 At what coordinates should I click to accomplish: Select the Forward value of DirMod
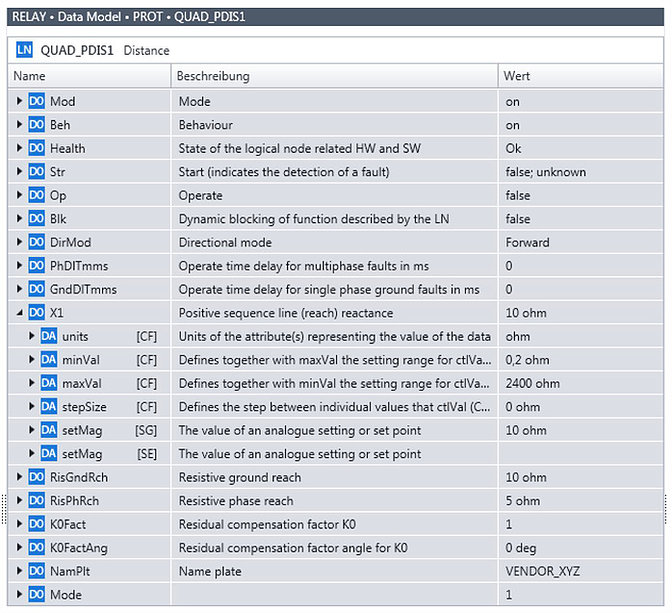point(527,242)
